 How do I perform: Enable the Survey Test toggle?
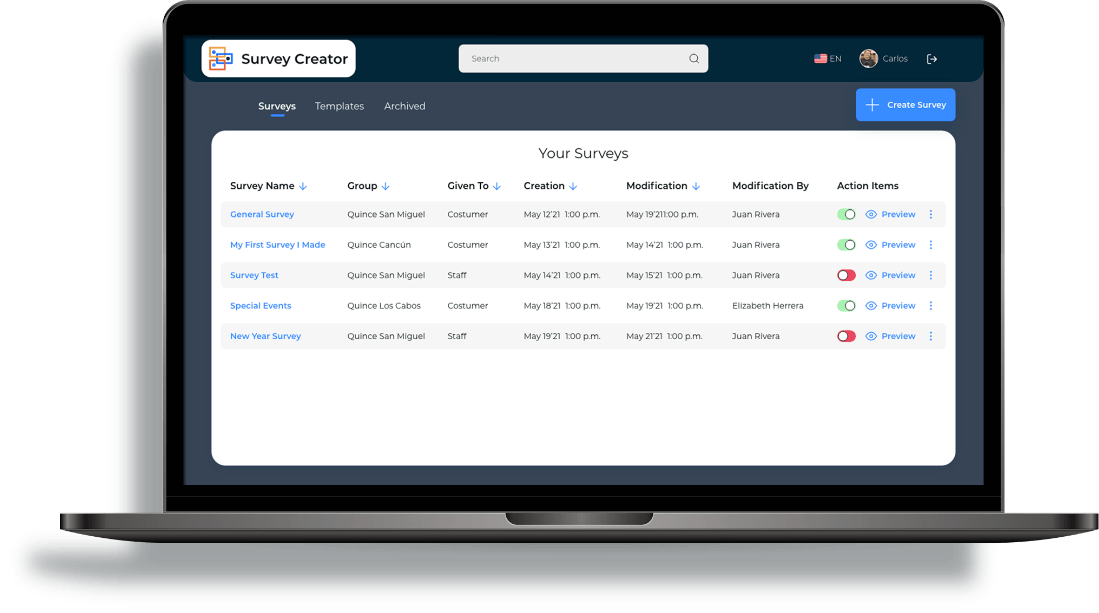click(845, 275)
